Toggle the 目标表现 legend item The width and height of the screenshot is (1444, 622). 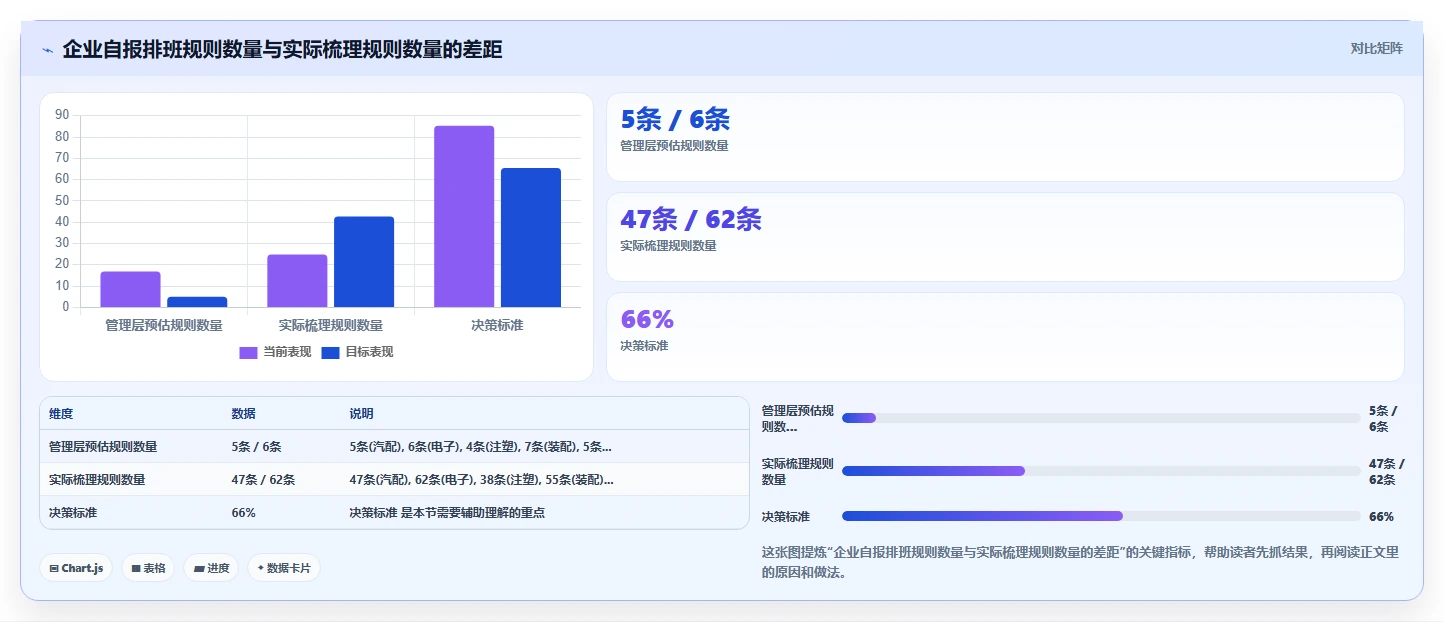[357, 352]
